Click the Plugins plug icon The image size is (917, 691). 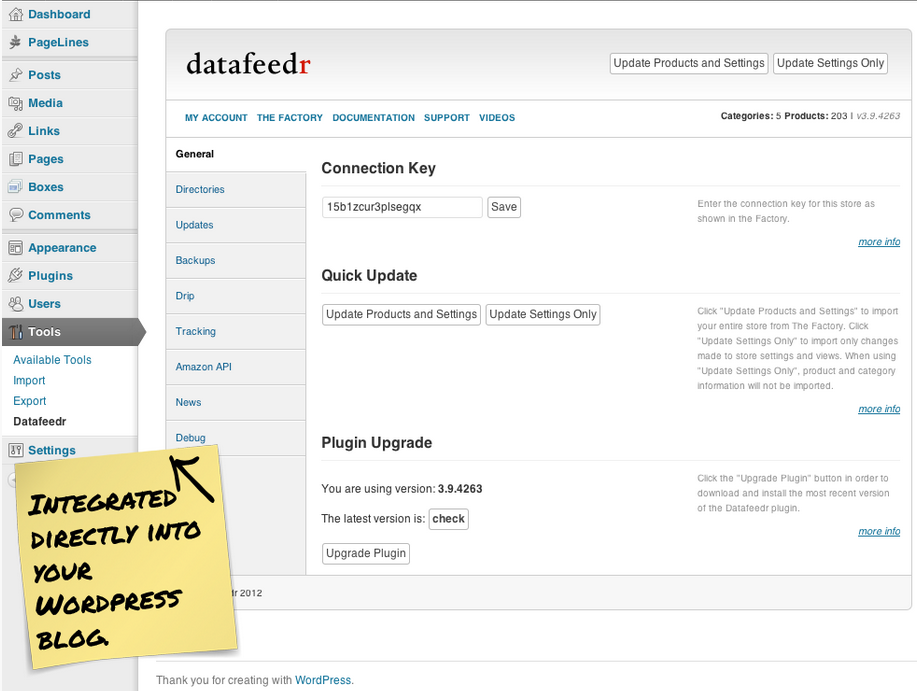(x=16, y=275)
